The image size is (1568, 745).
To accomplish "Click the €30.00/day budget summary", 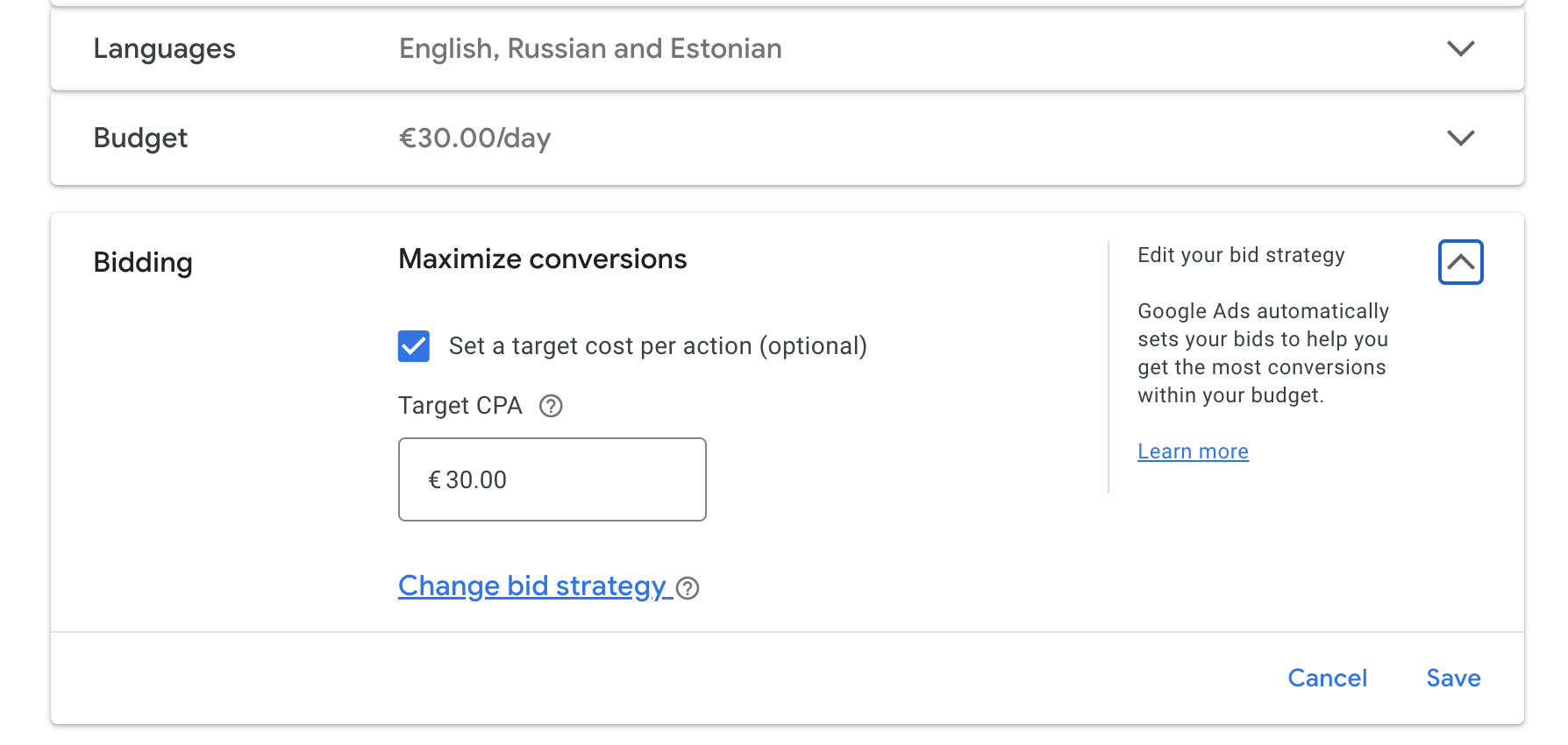I will [474, 138].
